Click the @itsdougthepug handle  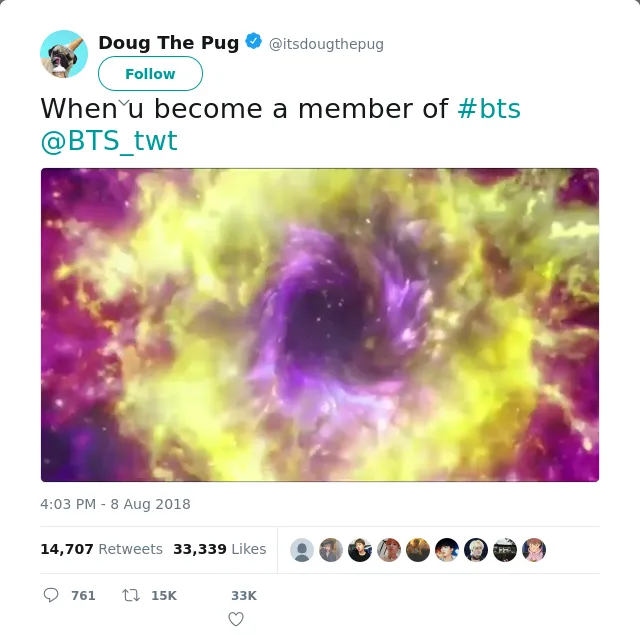[326, 44]
